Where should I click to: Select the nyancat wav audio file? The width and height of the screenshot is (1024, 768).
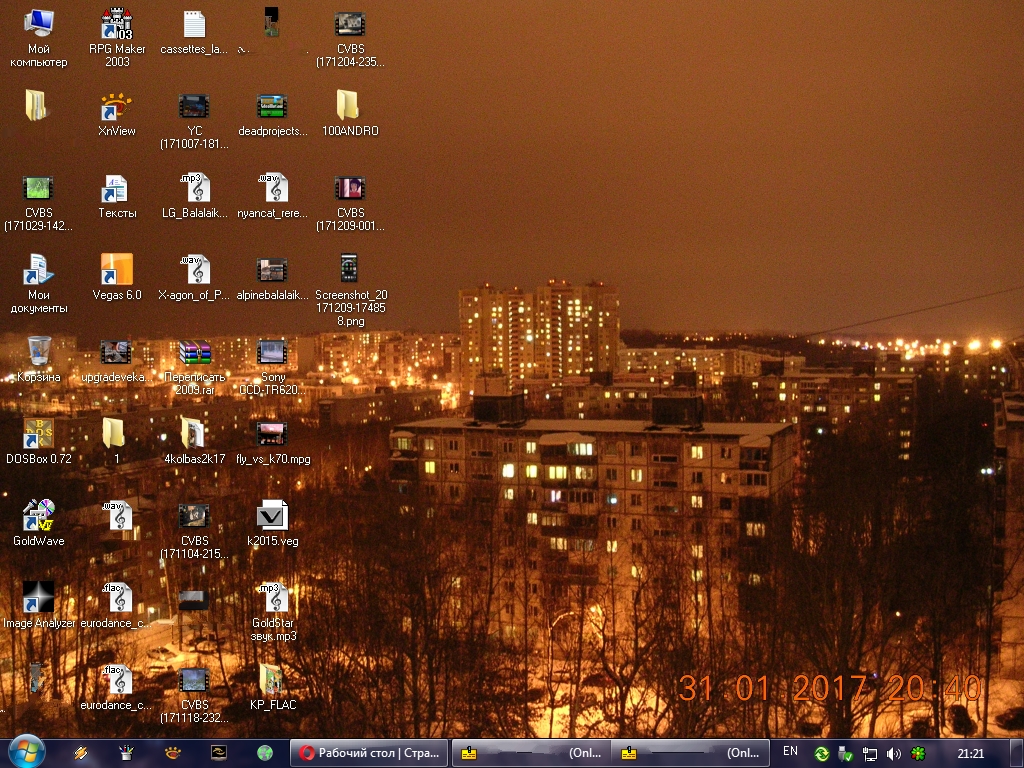[x=272, y=188]
